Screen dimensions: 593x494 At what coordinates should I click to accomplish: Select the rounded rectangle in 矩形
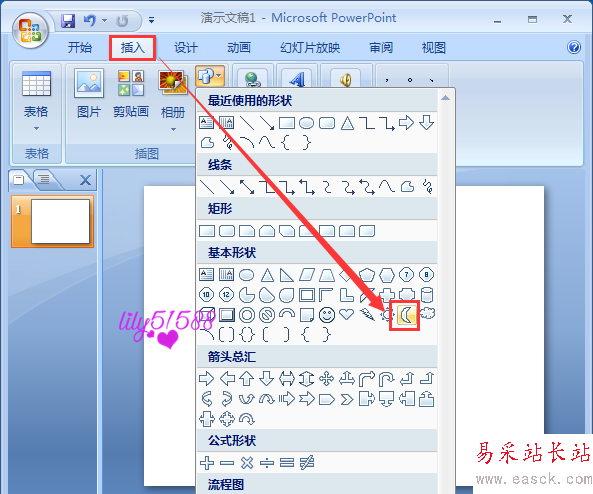pos(227,231)
